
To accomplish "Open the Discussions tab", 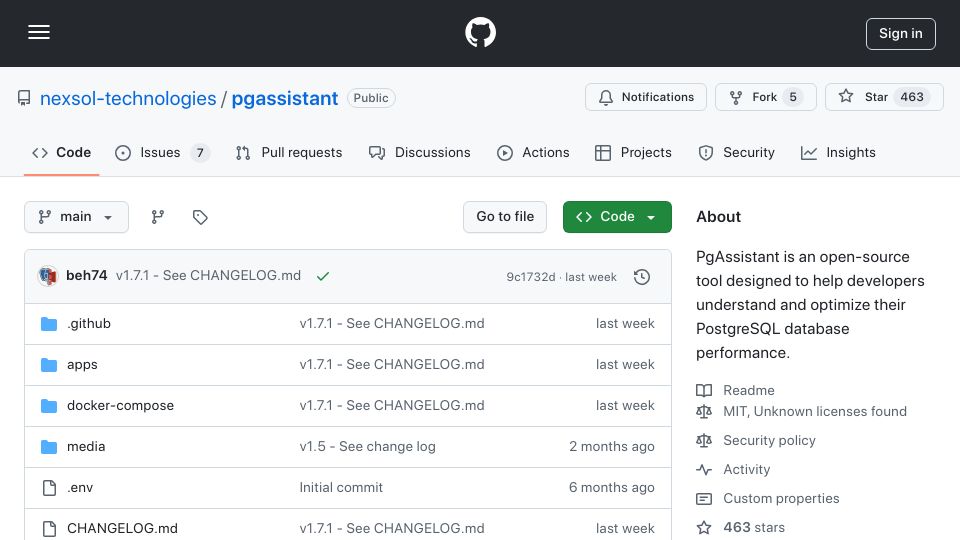I will (420, 152).
